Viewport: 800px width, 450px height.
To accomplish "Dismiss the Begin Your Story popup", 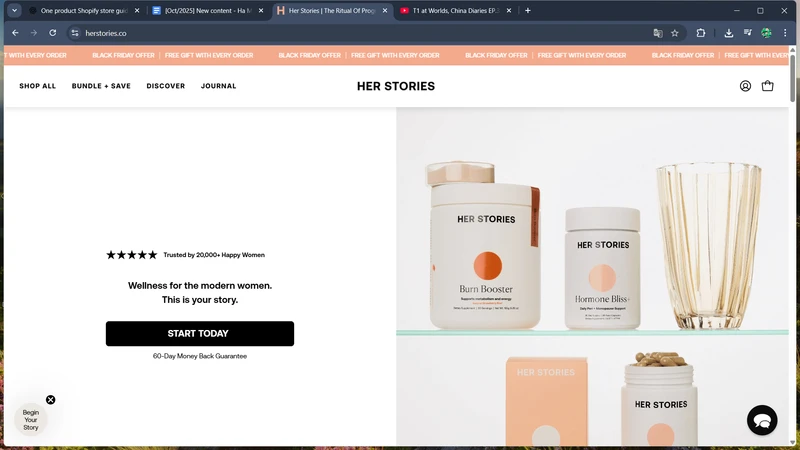I will [x=51, y=399].
